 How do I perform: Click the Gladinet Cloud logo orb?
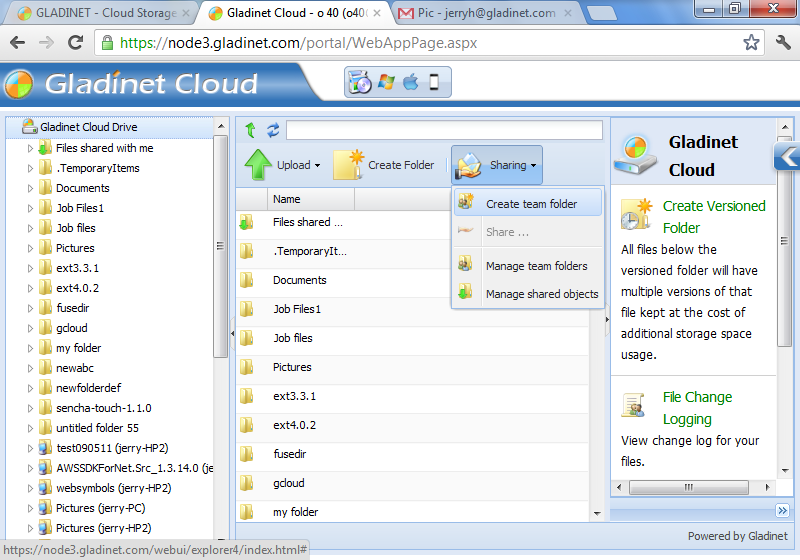coord(19,84)
